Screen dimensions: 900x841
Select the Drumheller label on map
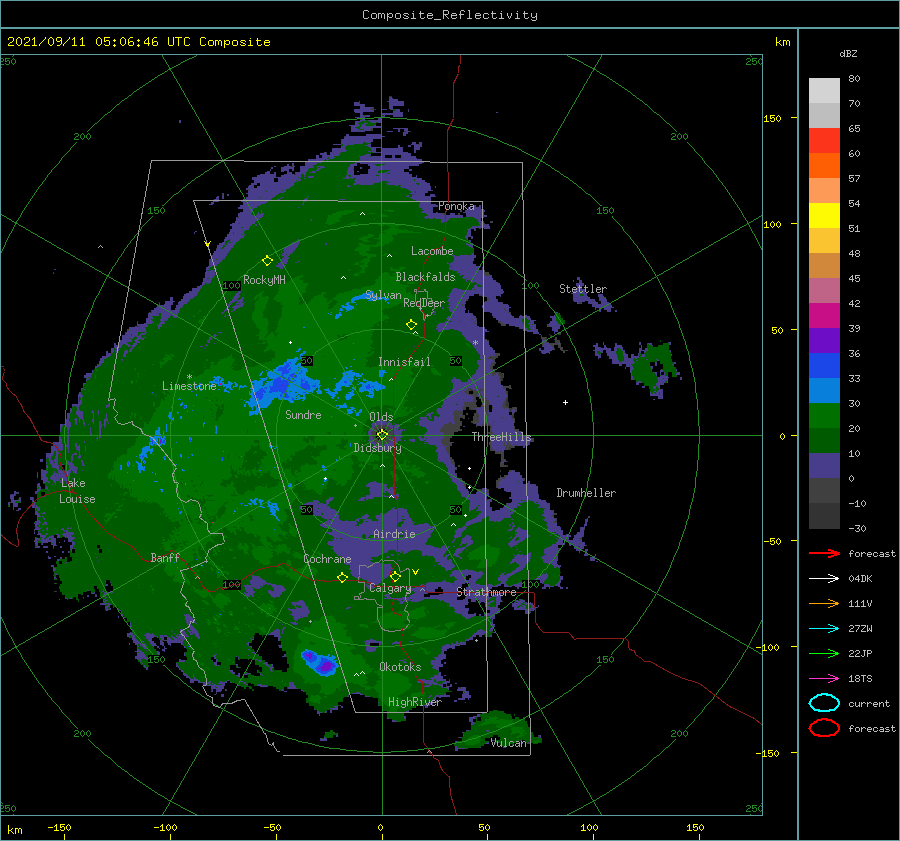[x=586, y=493]
